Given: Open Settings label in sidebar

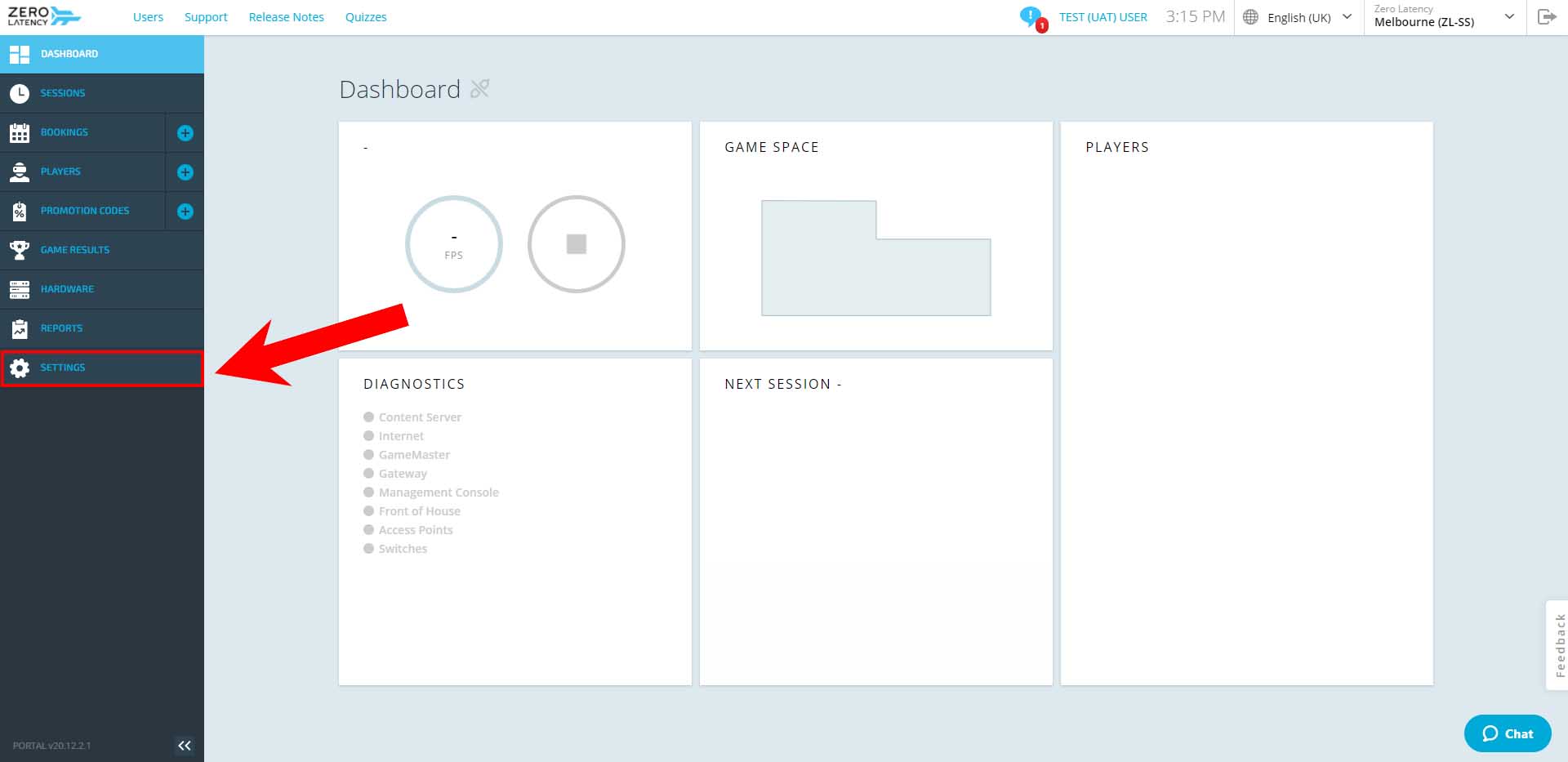Looking at the screenshot, I should 63,368.
